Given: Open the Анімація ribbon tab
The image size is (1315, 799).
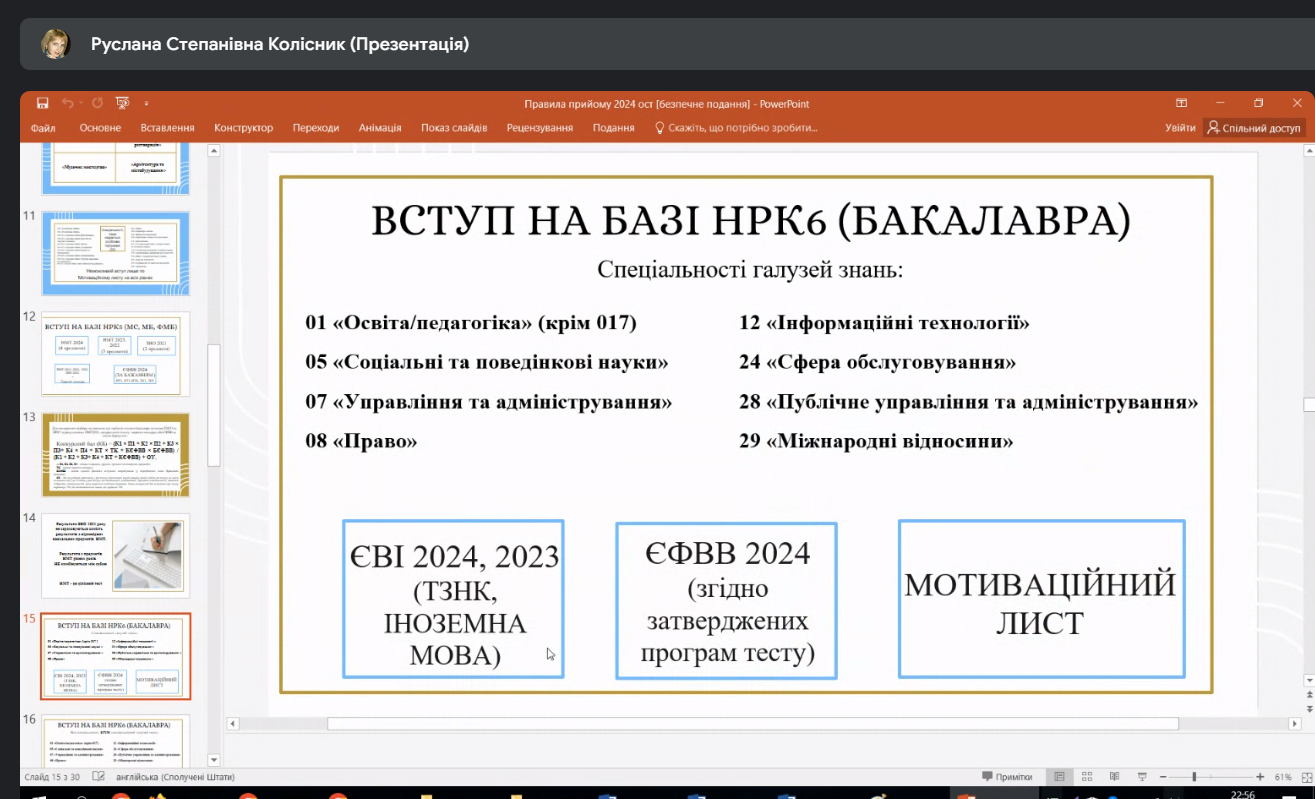Looking at the screenshot, I should 380,128.
